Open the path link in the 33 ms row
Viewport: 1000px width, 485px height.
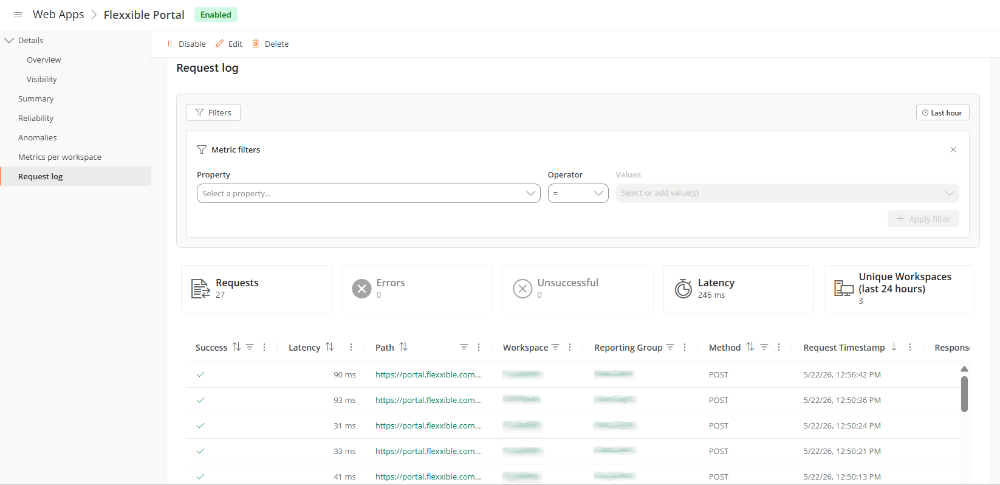tap(428, 451)
